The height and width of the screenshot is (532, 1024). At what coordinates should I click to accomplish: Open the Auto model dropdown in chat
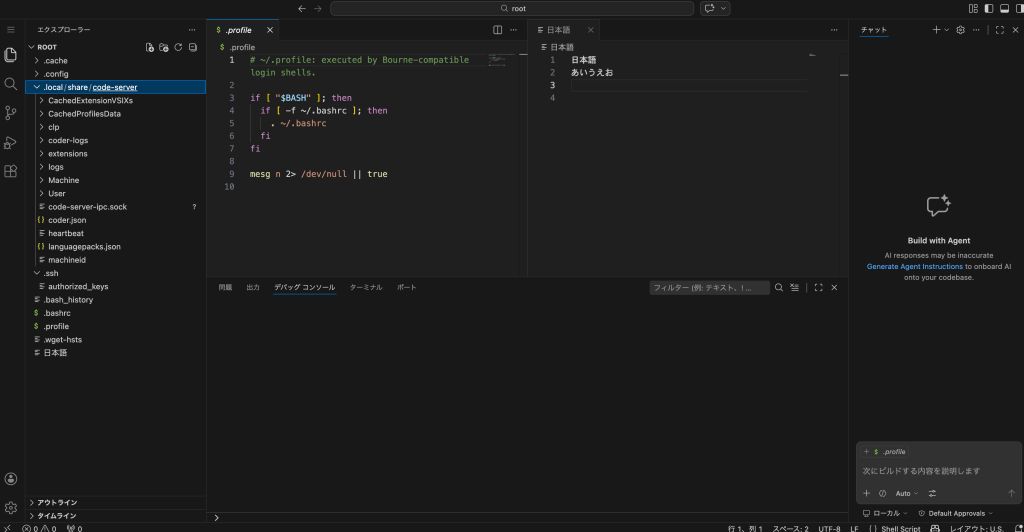click(x=907, y=493)
